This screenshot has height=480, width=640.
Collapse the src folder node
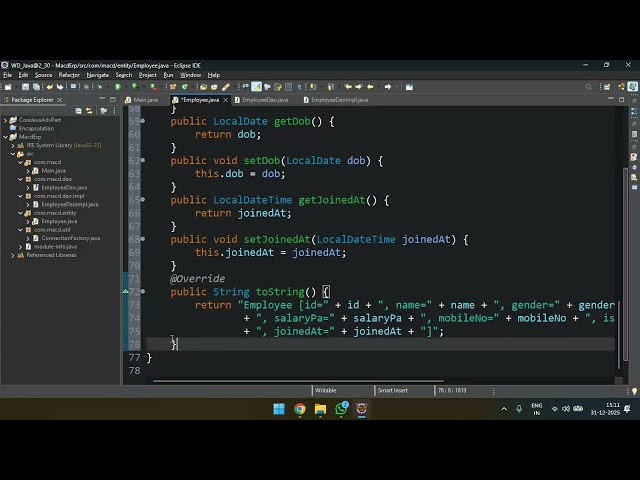tap(13, 154)
